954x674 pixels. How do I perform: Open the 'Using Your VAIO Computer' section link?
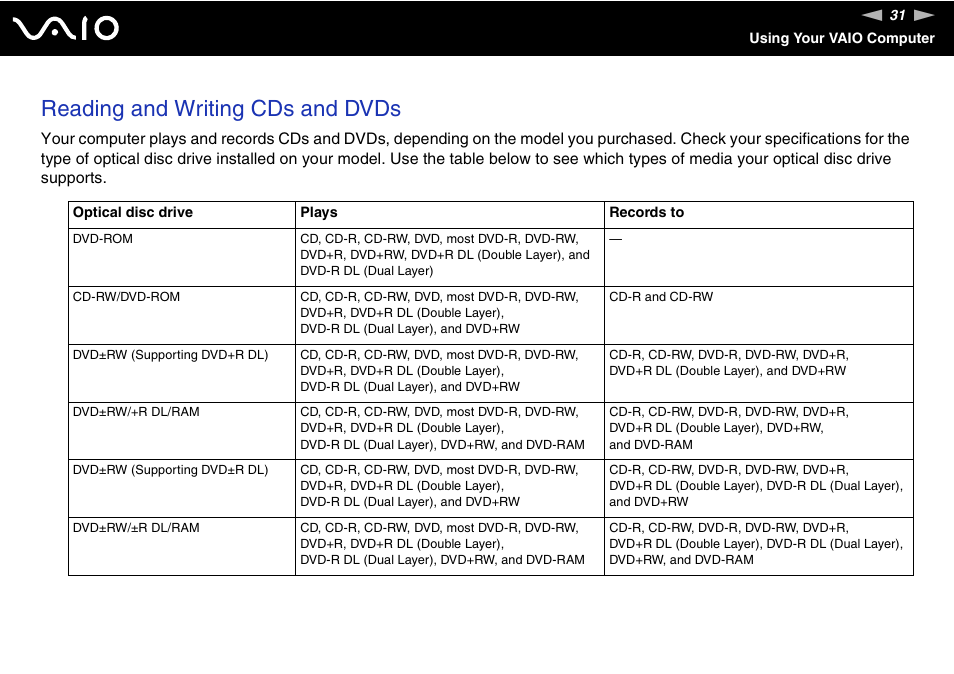841,38
